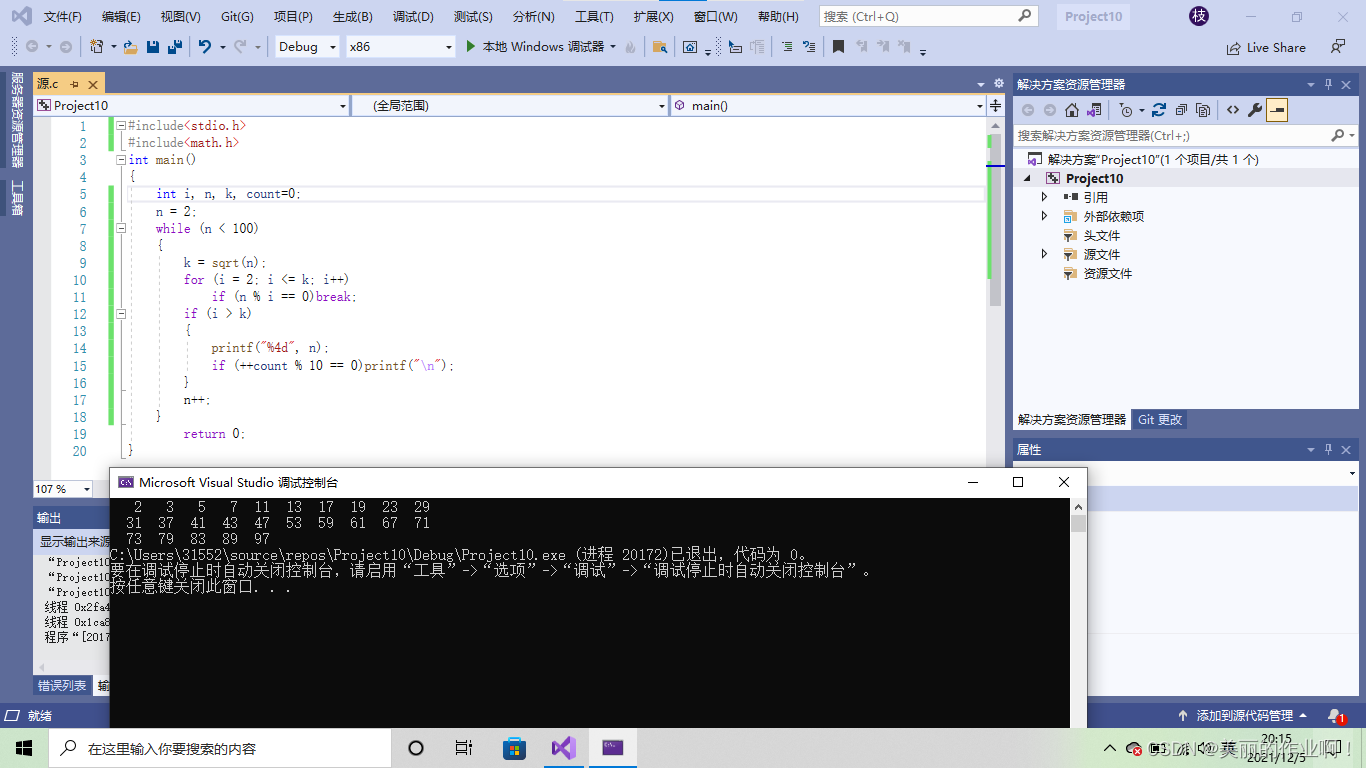Click the Save All toolbar icon
This screenshot has height=768, width=1366.
pos(175,47)
